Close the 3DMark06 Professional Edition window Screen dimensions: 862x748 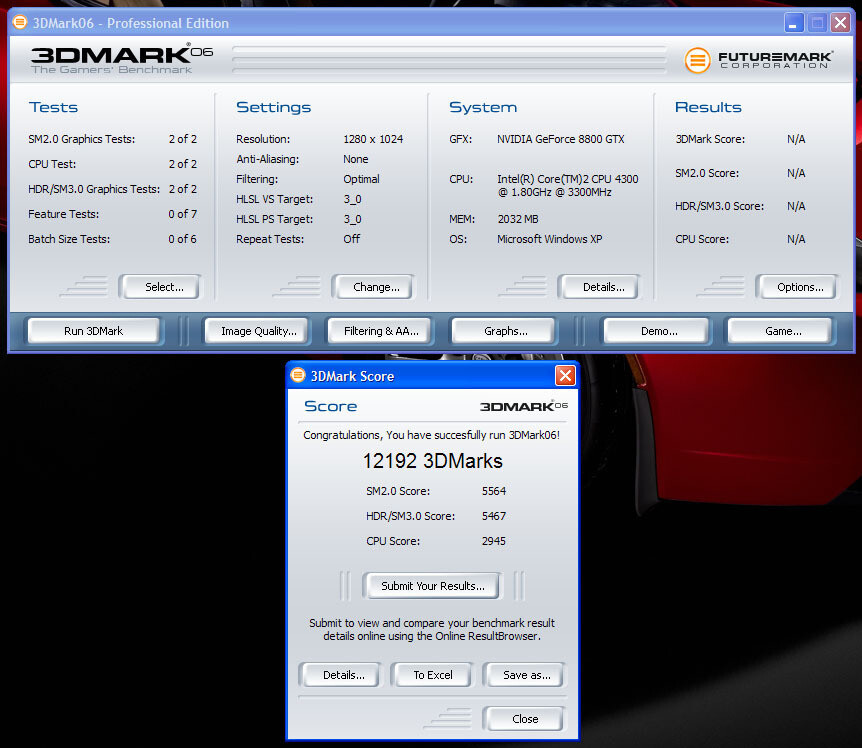(x=840, y=23)
